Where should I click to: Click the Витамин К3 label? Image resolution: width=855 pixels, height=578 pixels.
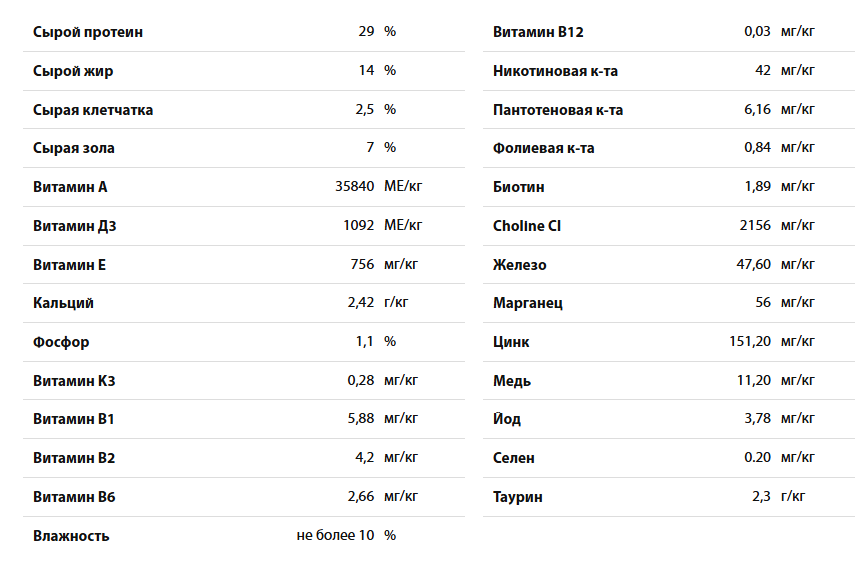coord(74,381)
